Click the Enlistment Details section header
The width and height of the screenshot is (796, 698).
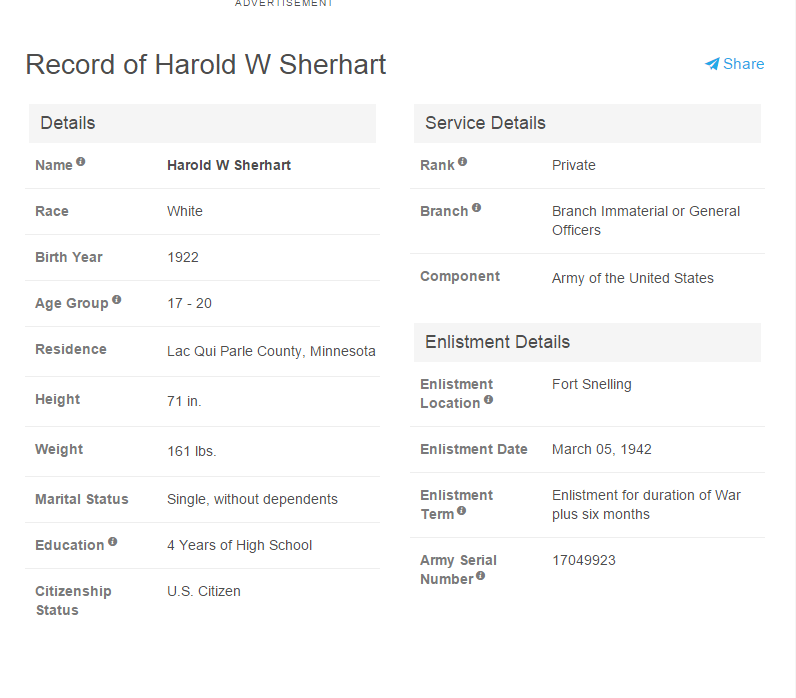pyautogui.click(x=497, y=342)
